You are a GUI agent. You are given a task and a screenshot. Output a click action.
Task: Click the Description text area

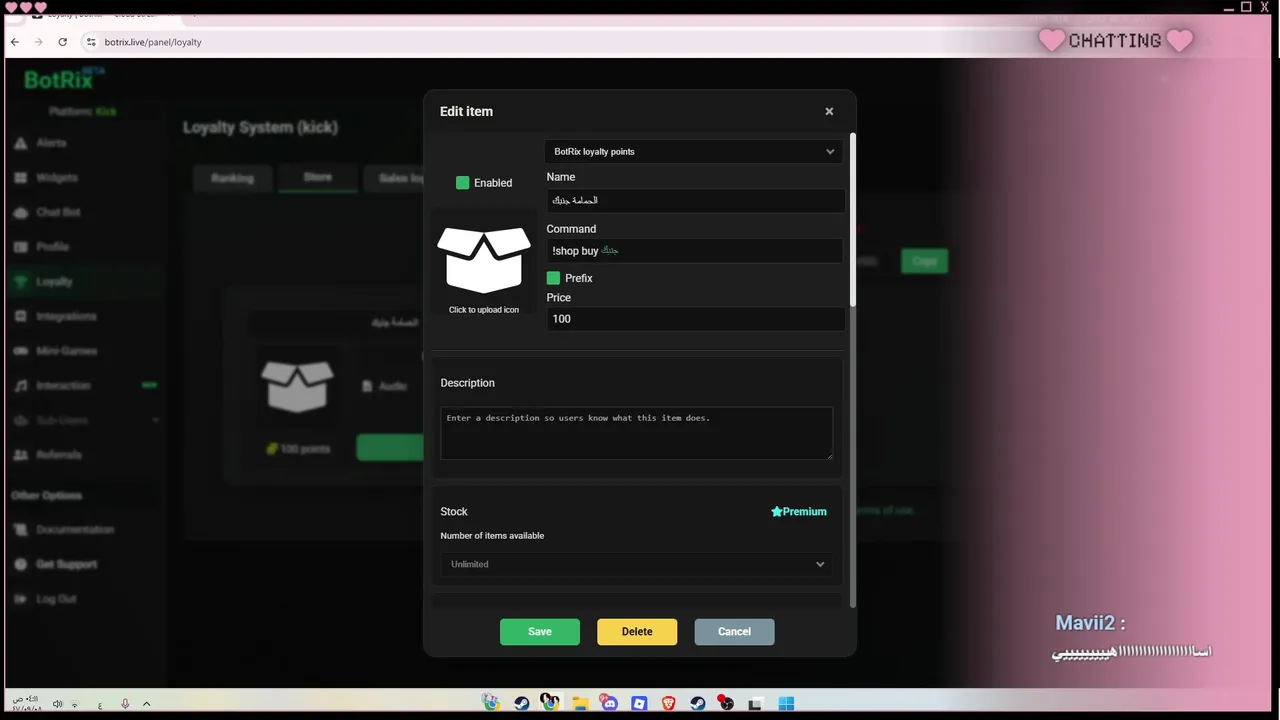tap(637, 432)
